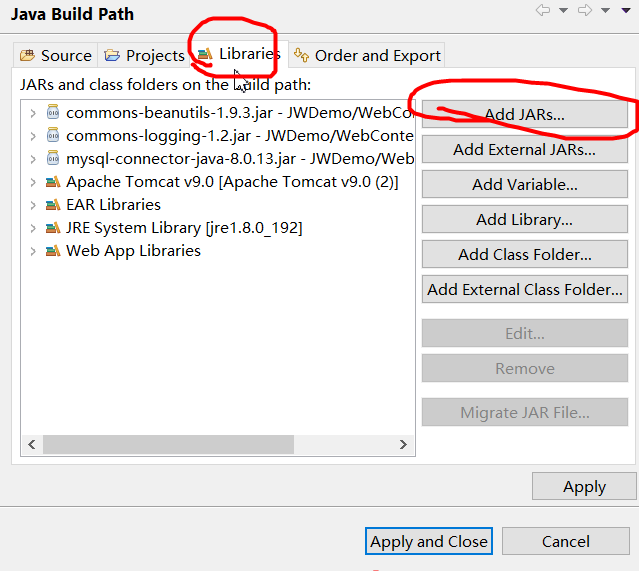This screenshot has height=571, width=639.
Task: Click the Web App Libraries icon
Action: (x=53, y=251)
